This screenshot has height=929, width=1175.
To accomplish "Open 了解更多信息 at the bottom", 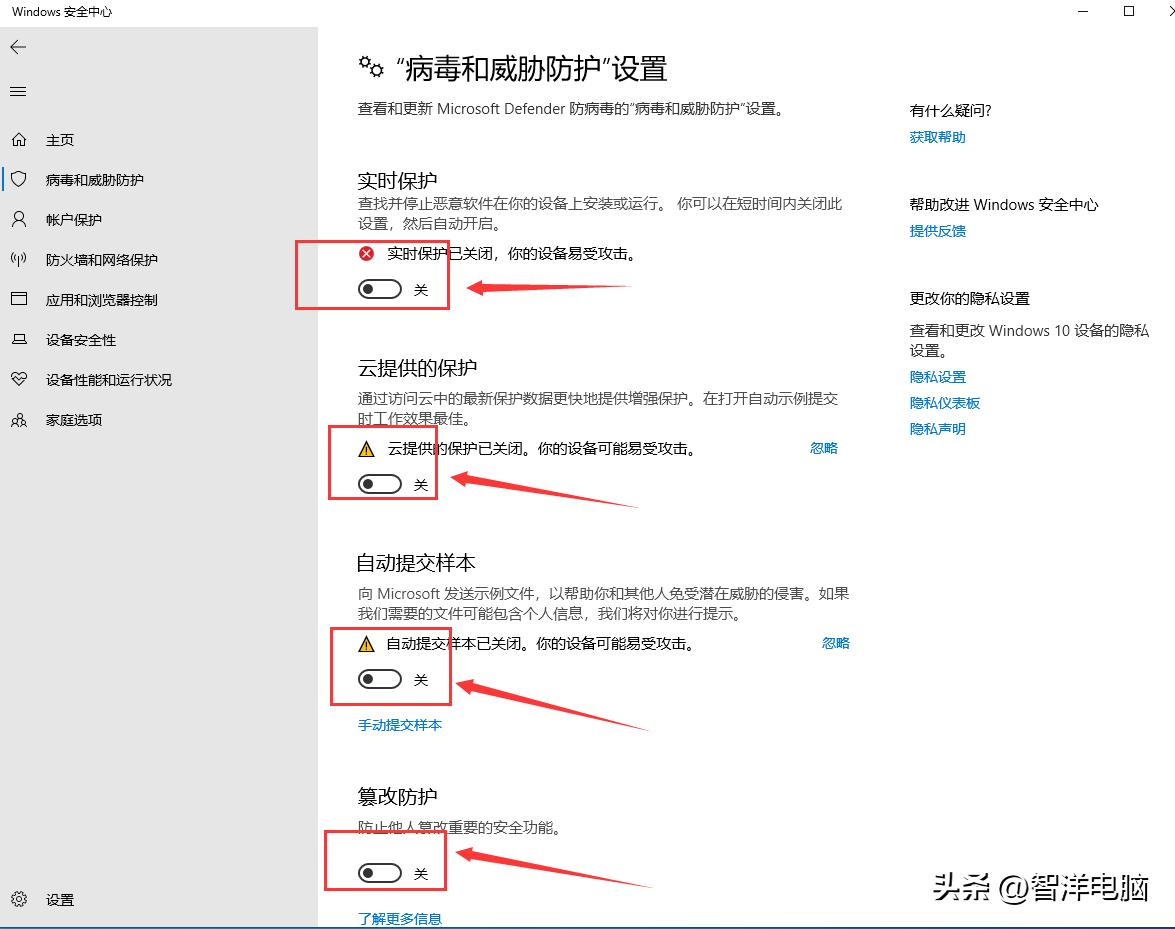I will (398, 918).
